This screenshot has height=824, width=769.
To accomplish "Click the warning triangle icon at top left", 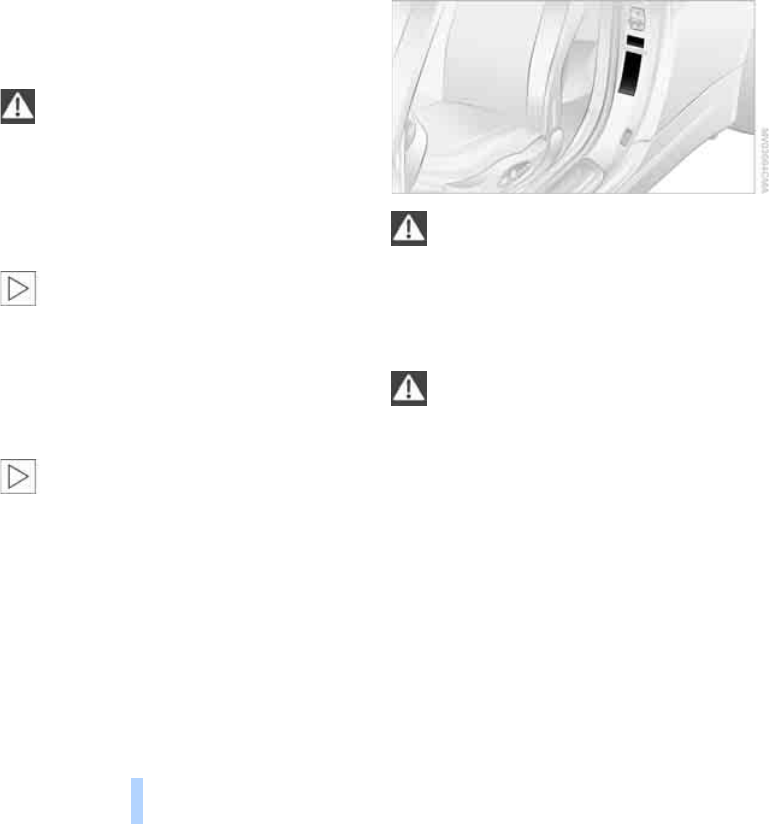I will pyautogui.click(x=18, y=107).
